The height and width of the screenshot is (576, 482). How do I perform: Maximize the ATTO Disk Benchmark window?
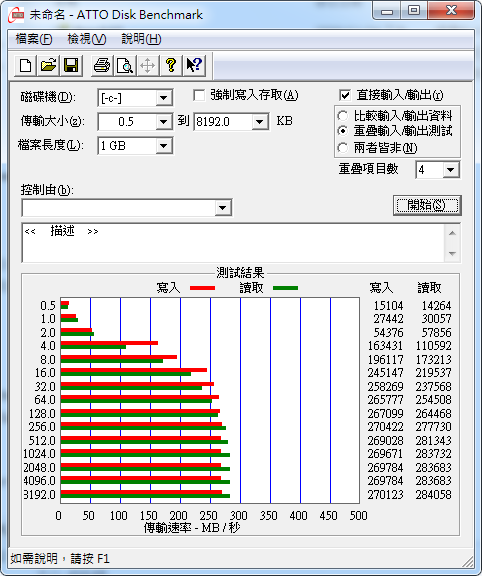(414, 11)
